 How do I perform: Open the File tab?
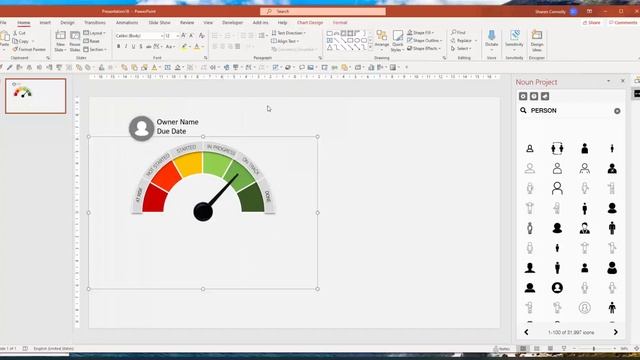point(3,23)
